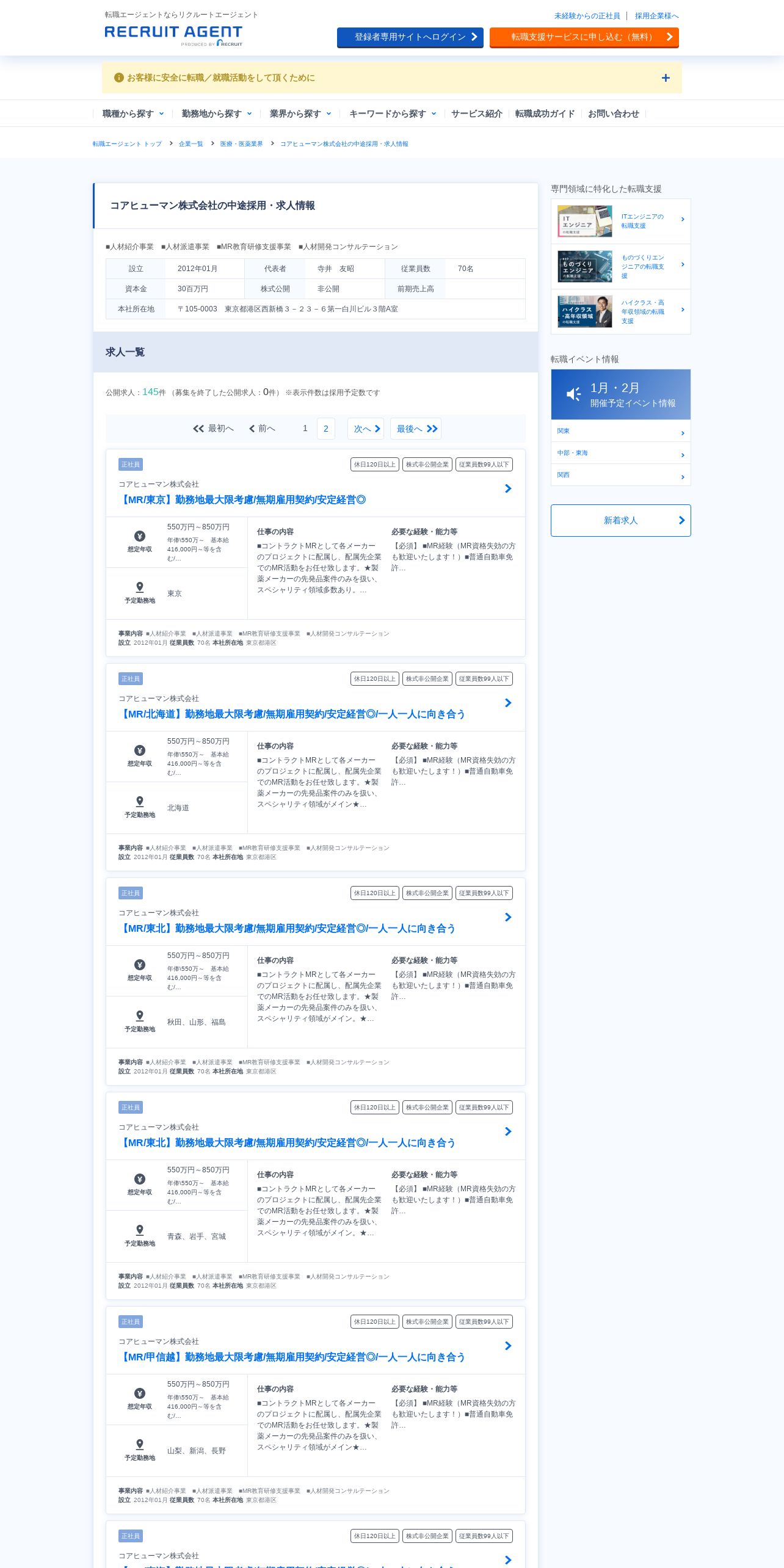This screenshot has height=1568, width=784.
Task: Go to 医療・医薬業界 breadcrumb
Action: (x=241, y=144)
